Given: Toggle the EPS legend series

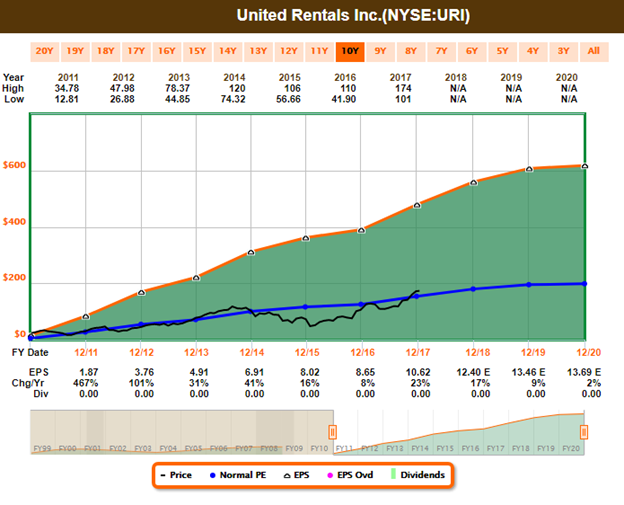Looking at the screenshot, I should point(296,475).
